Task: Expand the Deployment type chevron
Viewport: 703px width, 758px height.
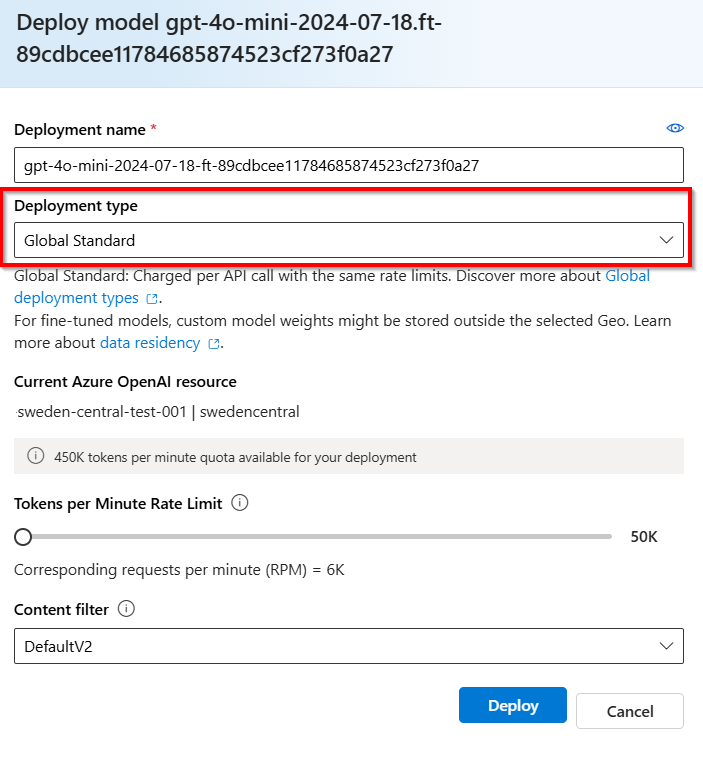Action: (666, 240)
